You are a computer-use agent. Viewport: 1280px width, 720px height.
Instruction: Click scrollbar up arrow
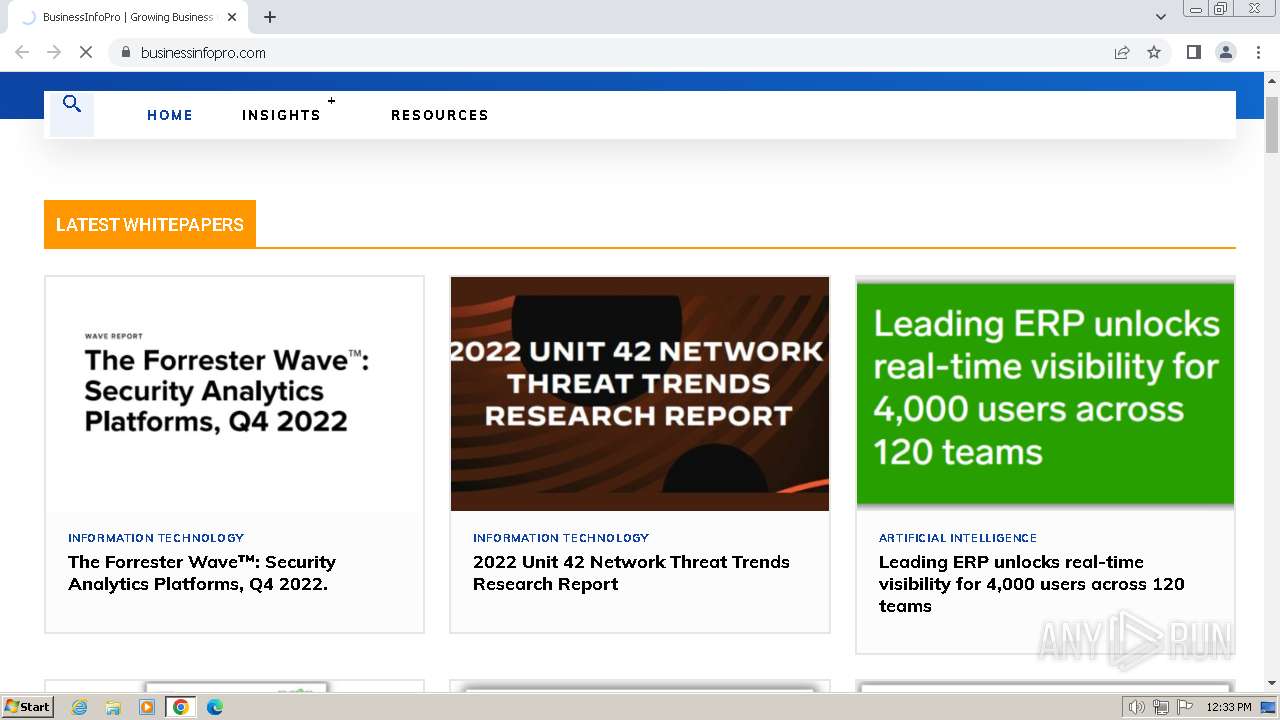(1272, 80)
